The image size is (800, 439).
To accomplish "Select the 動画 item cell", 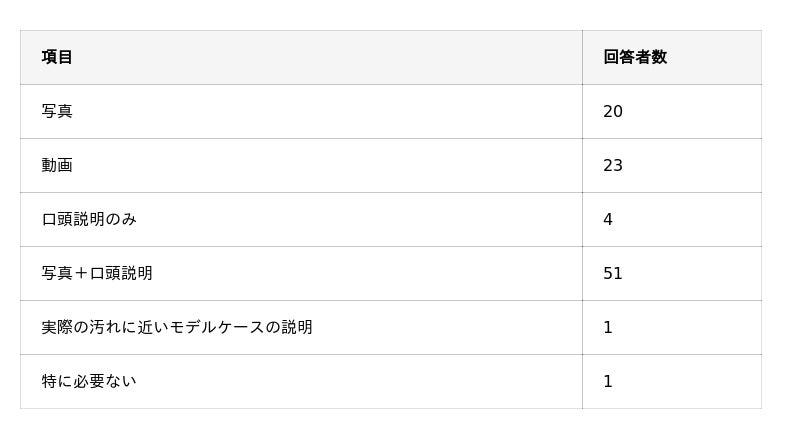I will (x=57, y=165).
